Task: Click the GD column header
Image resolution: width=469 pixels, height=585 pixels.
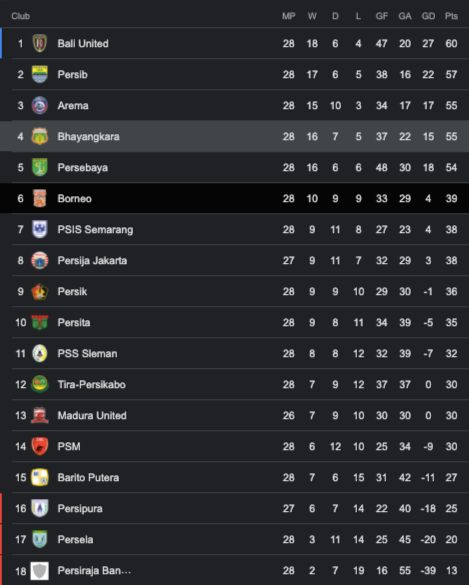Action: point(428,16)
